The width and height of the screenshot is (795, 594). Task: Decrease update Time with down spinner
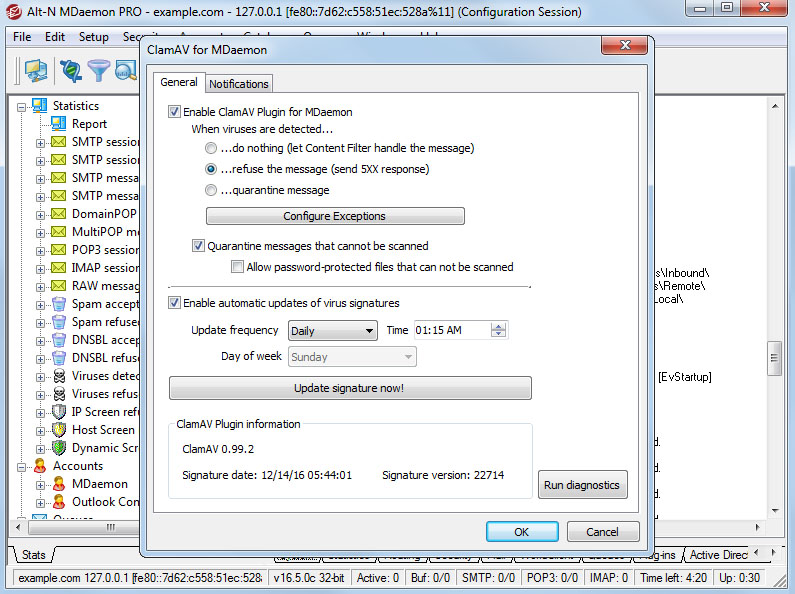(498, 335)
